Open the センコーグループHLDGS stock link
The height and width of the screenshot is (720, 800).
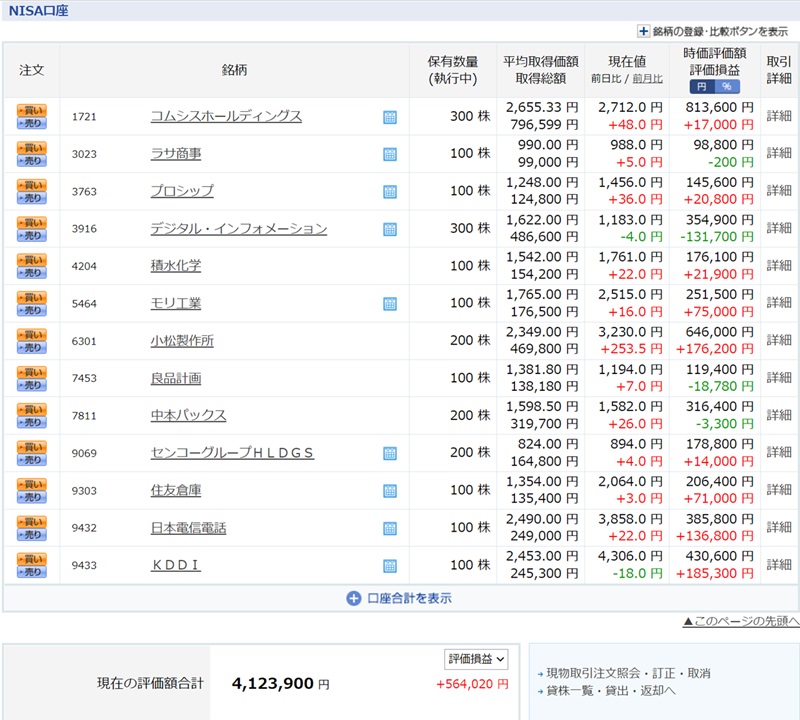click(x=232, y=453)
